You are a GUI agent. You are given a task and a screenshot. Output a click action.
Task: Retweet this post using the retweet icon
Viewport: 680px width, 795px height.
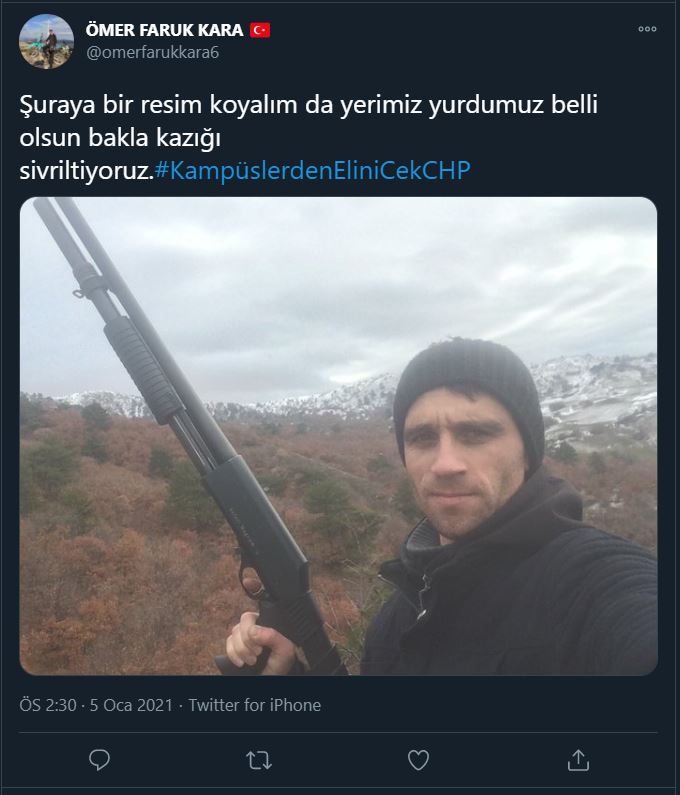point(259,761)
